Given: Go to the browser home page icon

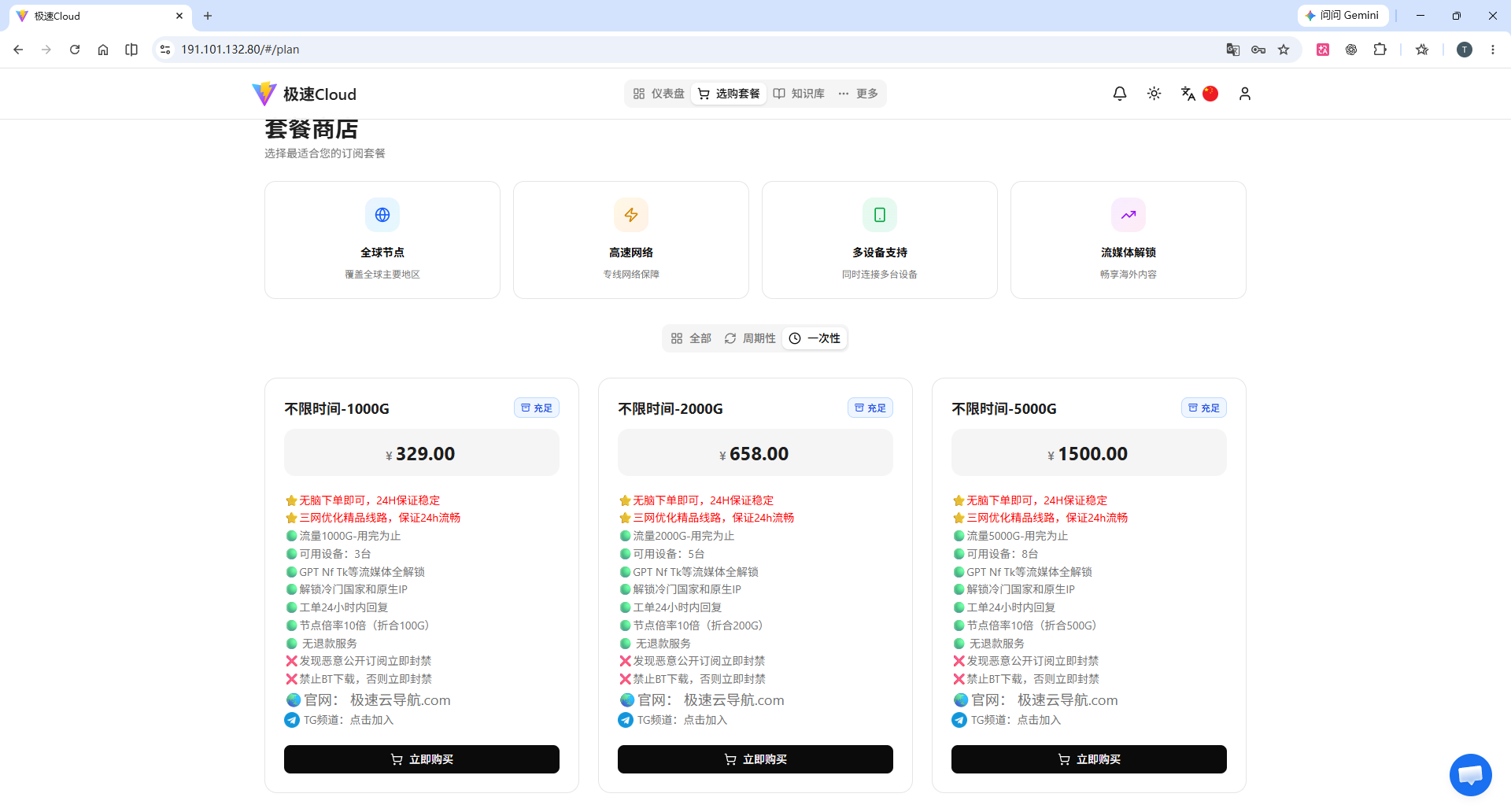Looking at the screenshot, I should [103, 50].
